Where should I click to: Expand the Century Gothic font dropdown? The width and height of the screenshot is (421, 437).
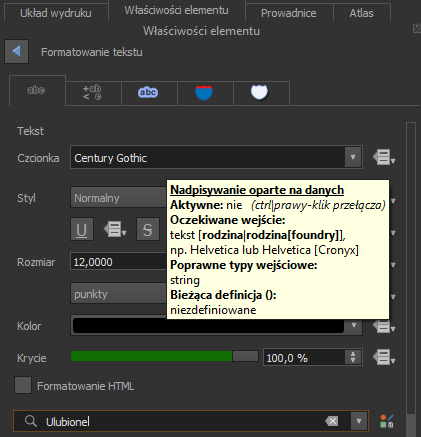point(353,157)
